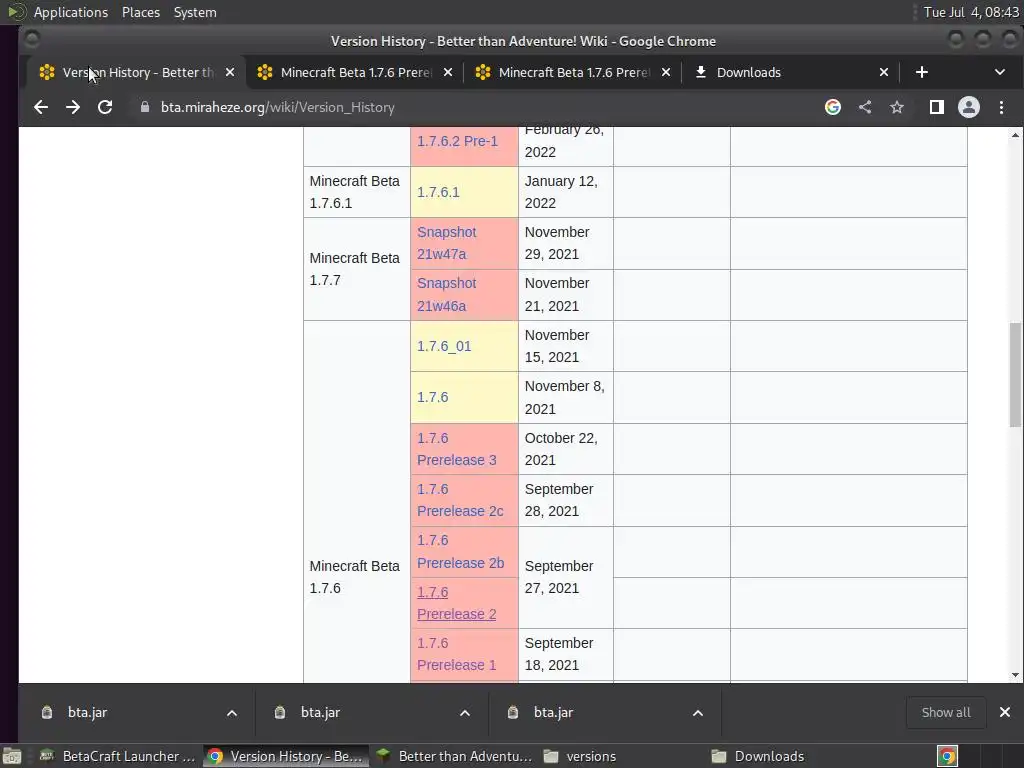Expand options for second bta.jar download

tap(464, 712)
